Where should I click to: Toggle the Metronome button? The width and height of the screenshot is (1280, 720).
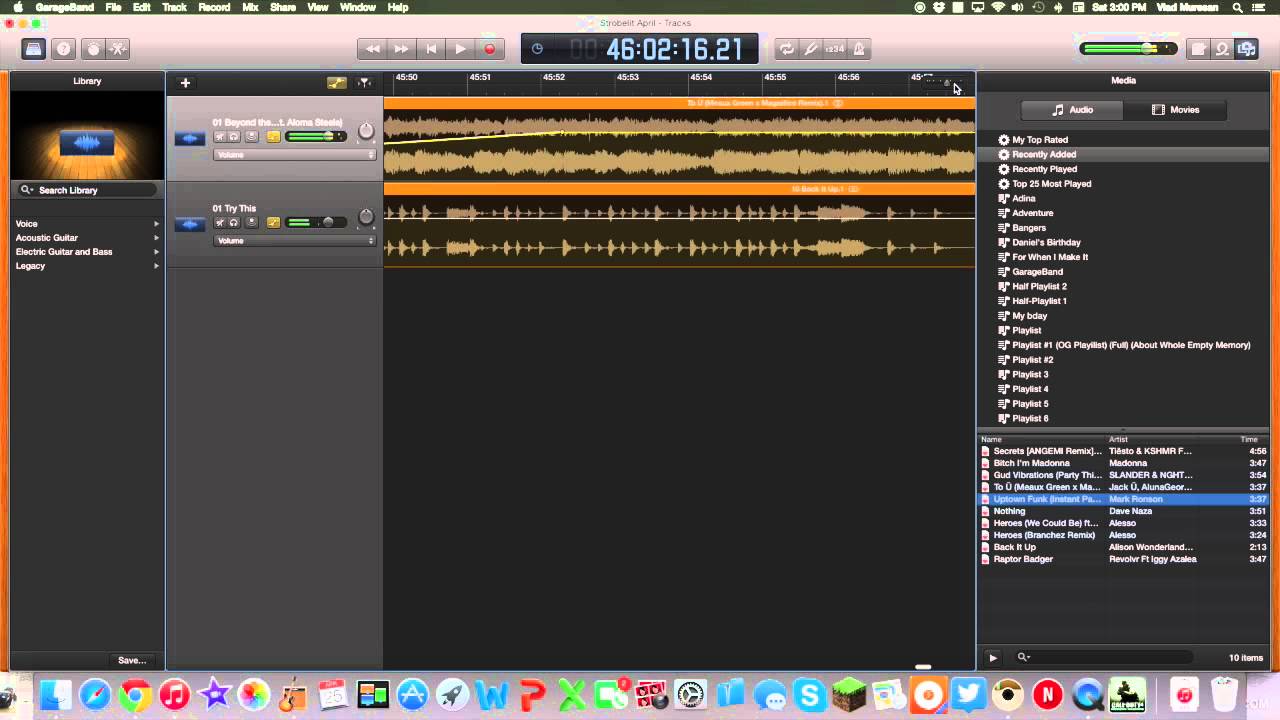coord(859,49)
